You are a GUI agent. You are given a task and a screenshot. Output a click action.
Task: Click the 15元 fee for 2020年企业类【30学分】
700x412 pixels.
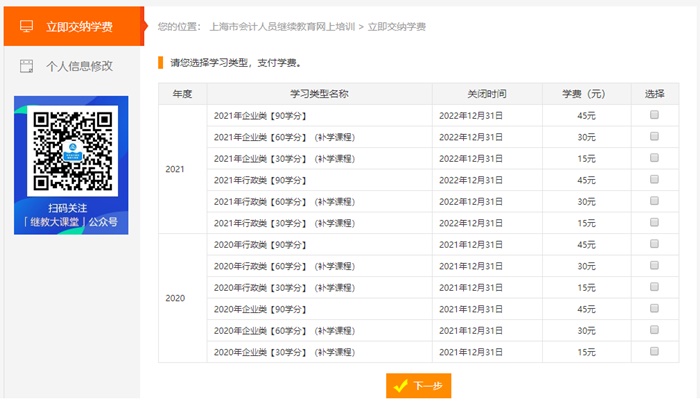pos(586,352)
